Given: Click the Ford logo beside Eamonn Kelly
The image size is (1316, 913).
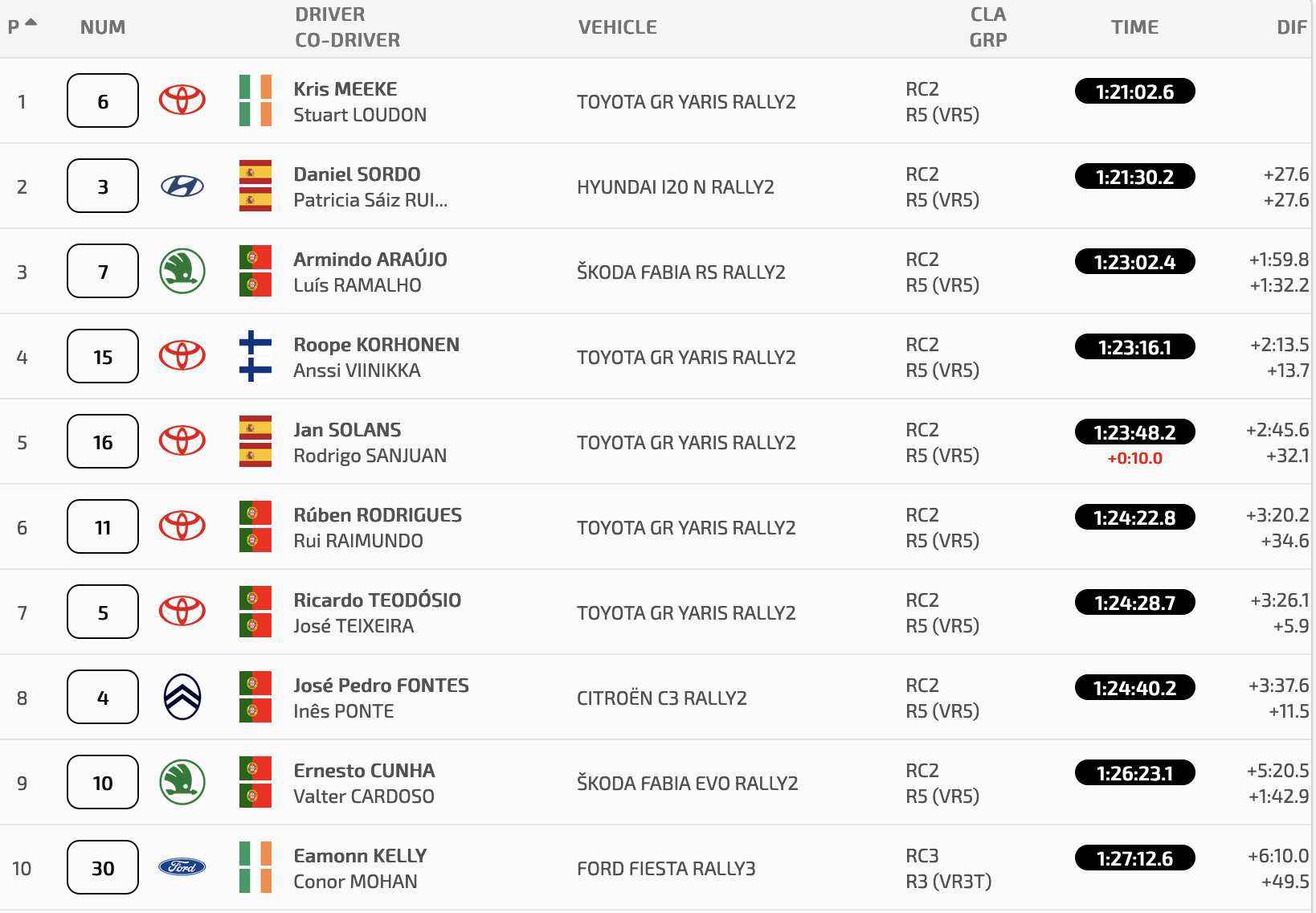Looking at the screenshot, I should 182,867.
